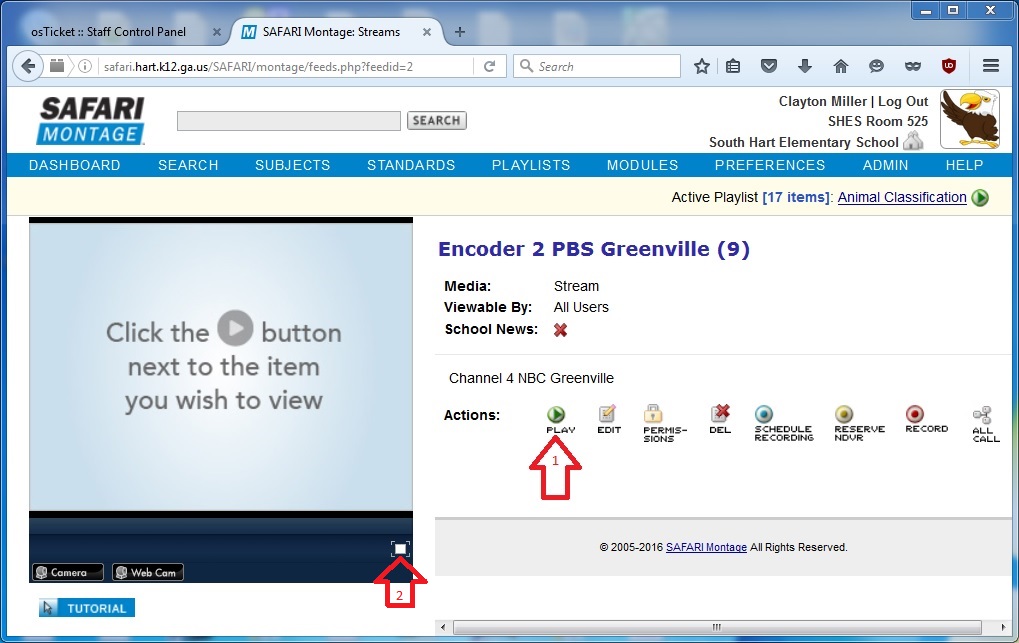Click the SAFARI Montage search input field
Viewport: 1019px width, 643px height.
tap(288, 121)
